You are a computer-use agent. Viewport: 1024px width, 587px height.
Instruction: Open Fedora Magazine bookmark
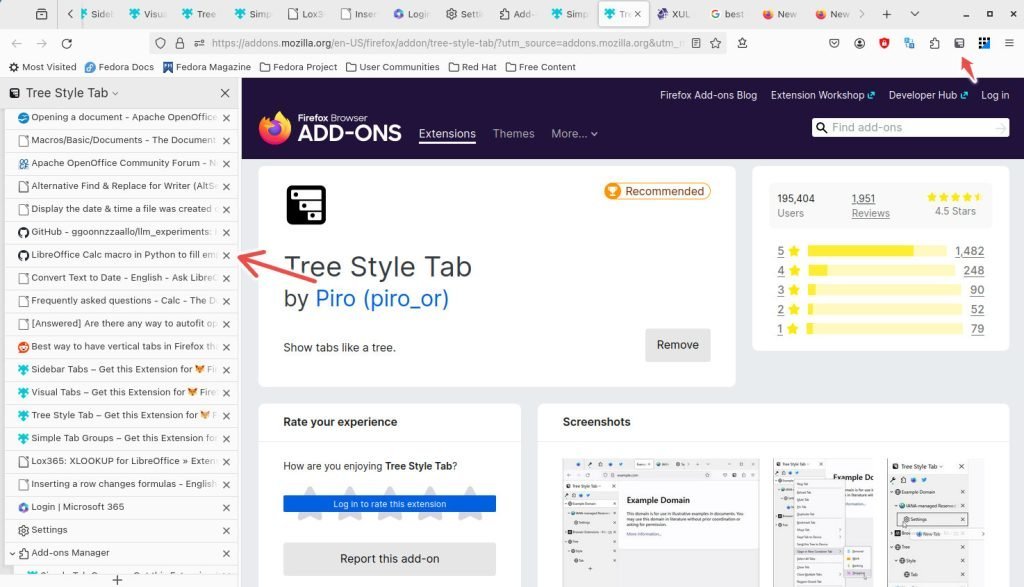[206, 67]
